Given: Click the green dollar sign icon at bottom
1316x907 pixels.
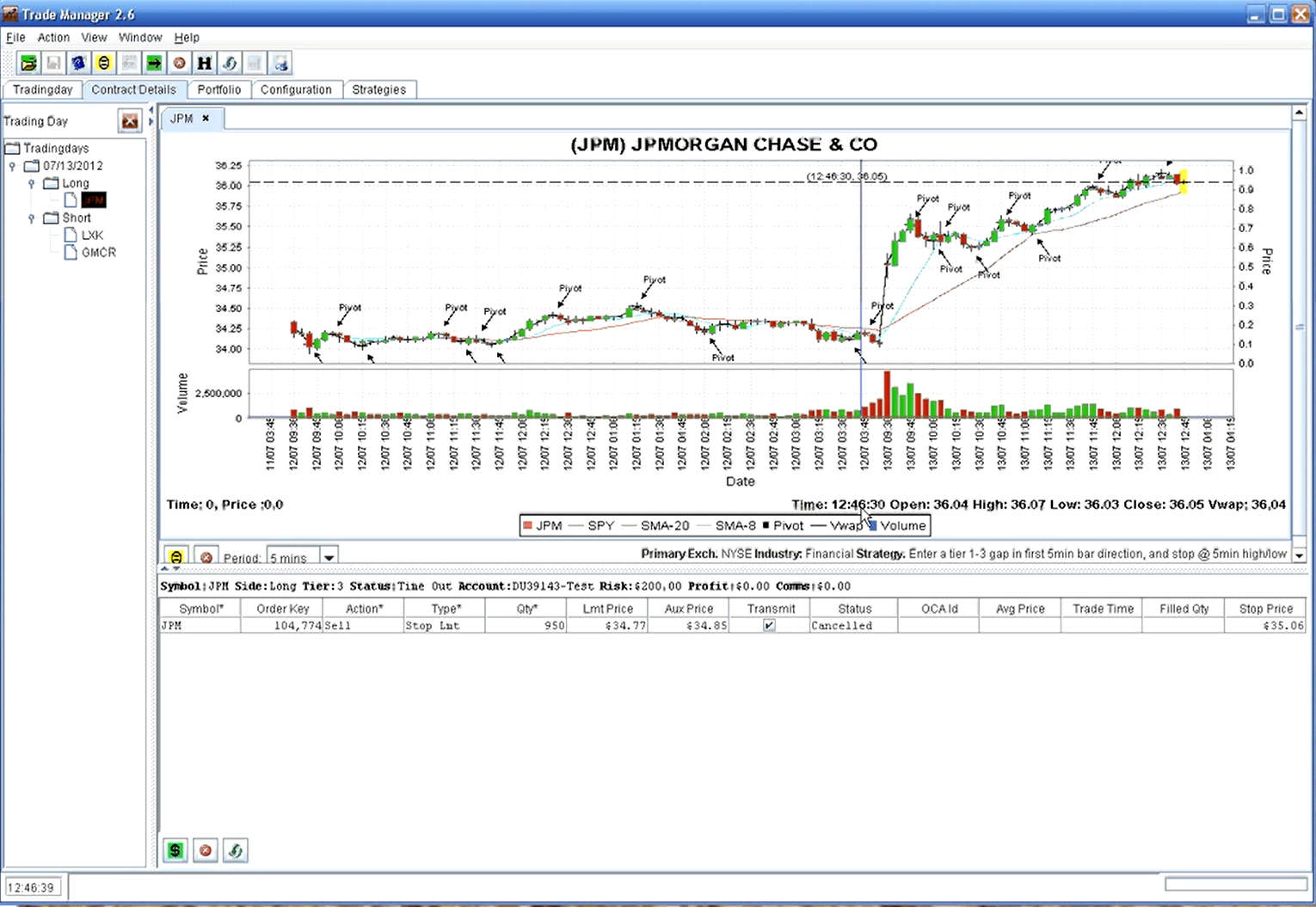Looking at the screenshot, I should (175, 850).
